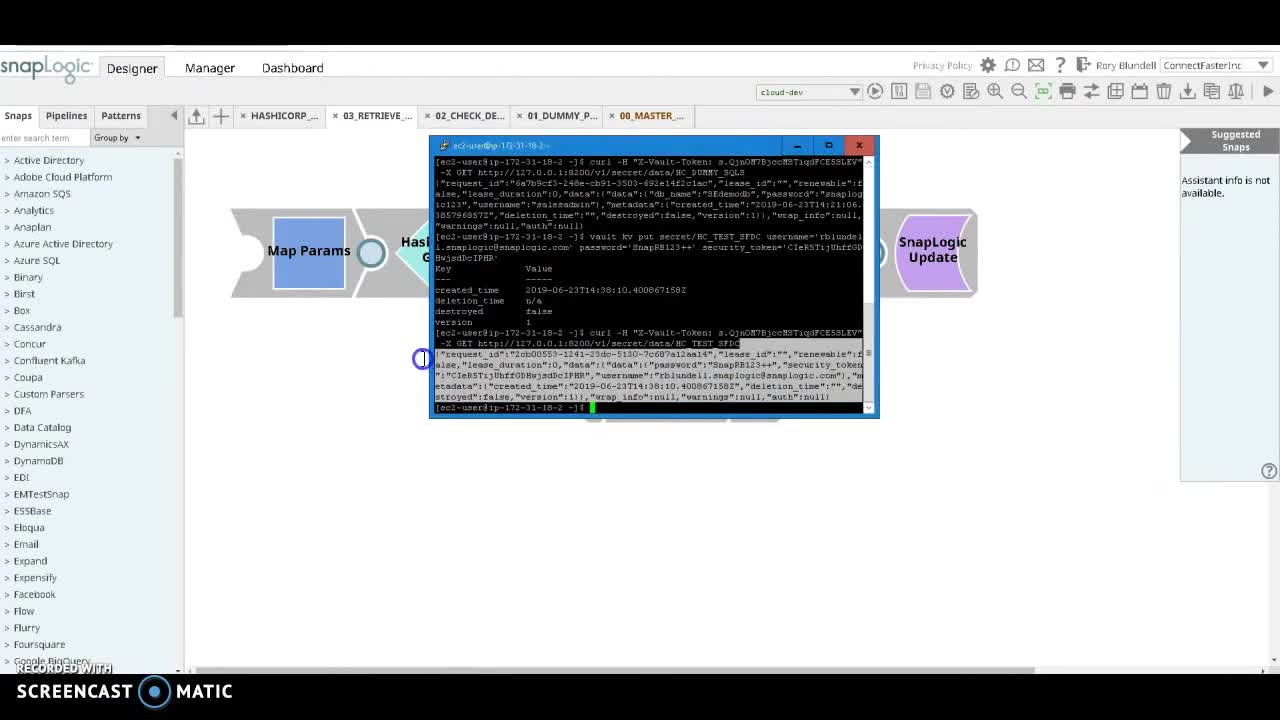1280x720 pixels.
Task: Log out using the exit-door icon
Action: pos(1083,65)
